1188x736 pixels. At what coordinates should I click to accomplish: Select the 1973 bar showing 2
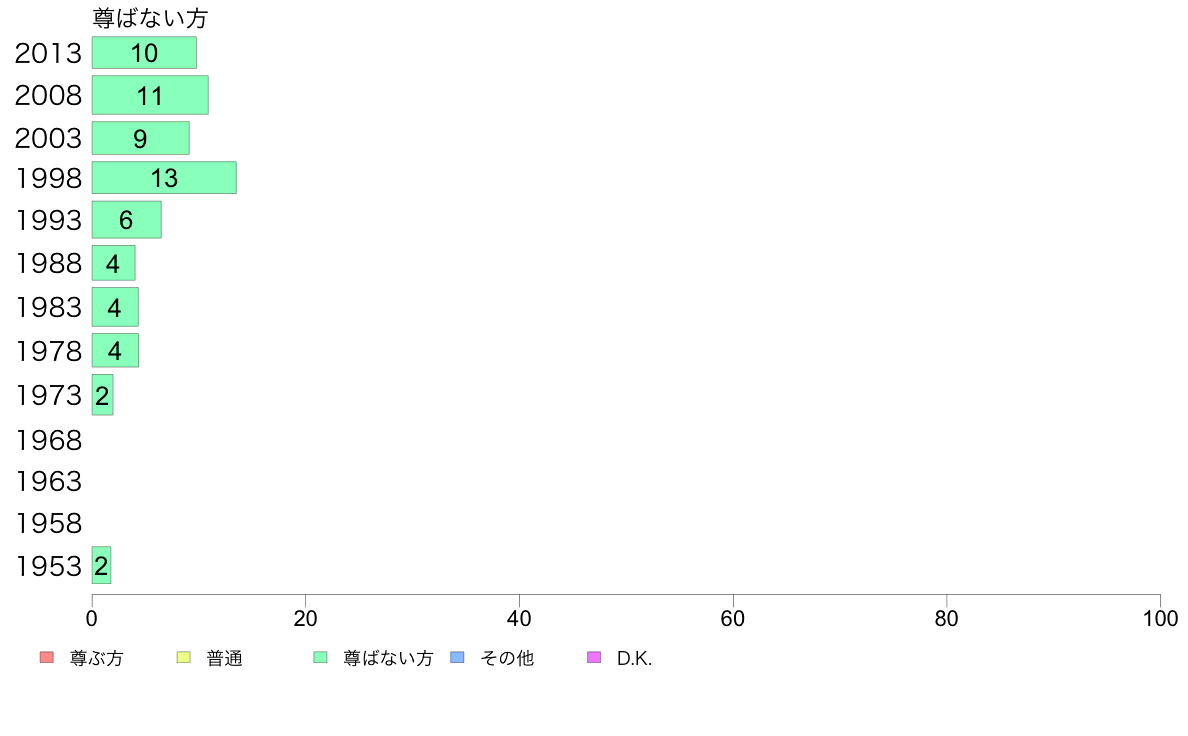(102, 395)
